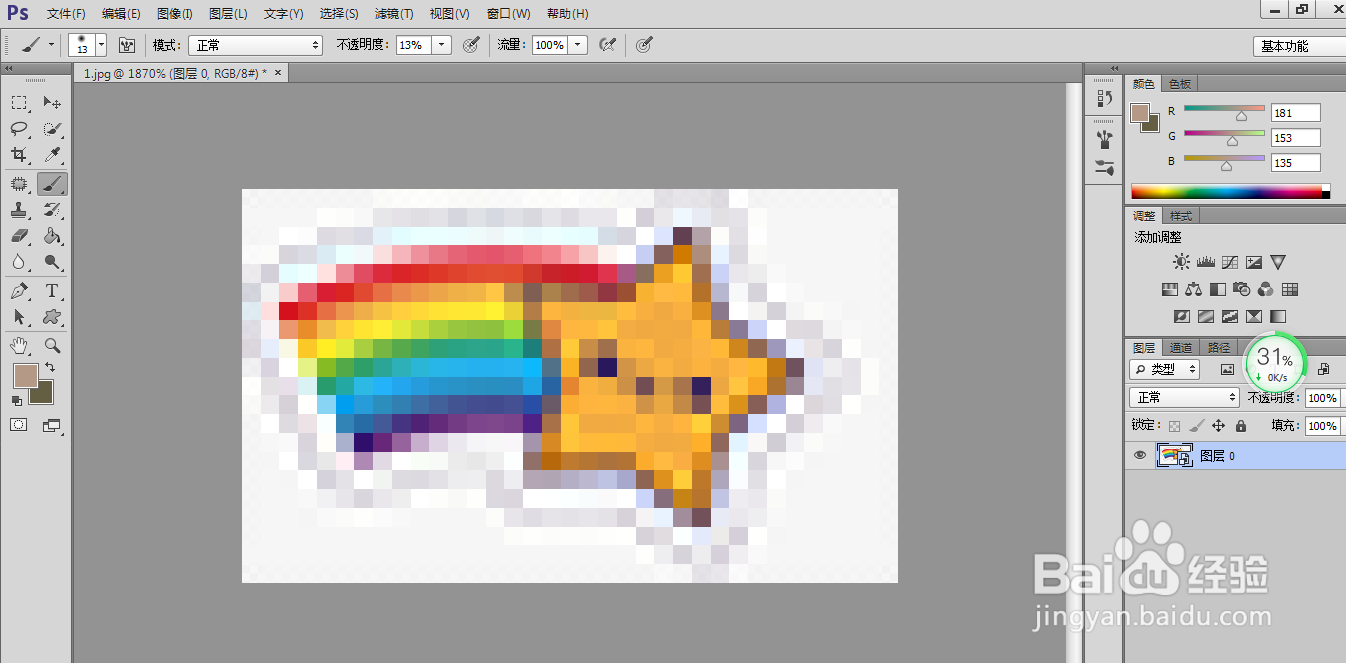Enable airbrush-style build-up

point(606,45)
